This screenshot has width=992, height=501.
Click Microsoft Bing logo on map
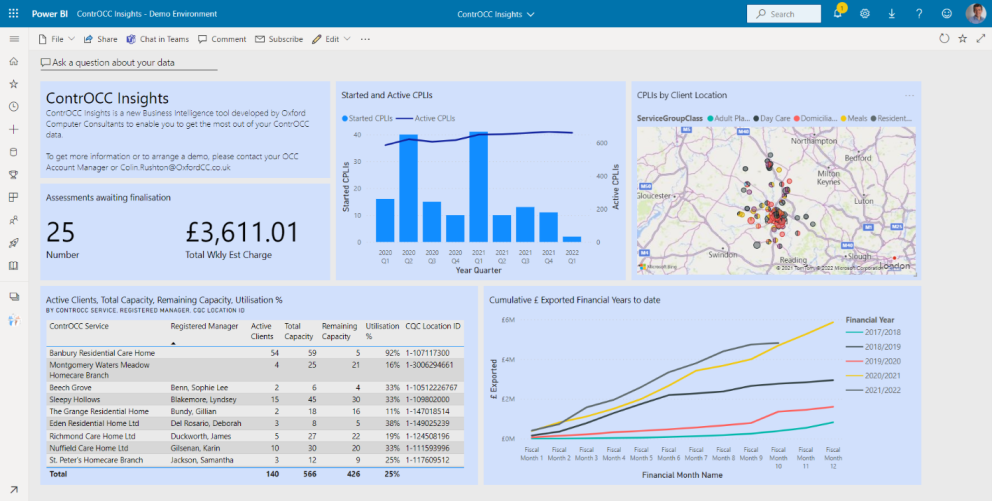coord(657,268)
